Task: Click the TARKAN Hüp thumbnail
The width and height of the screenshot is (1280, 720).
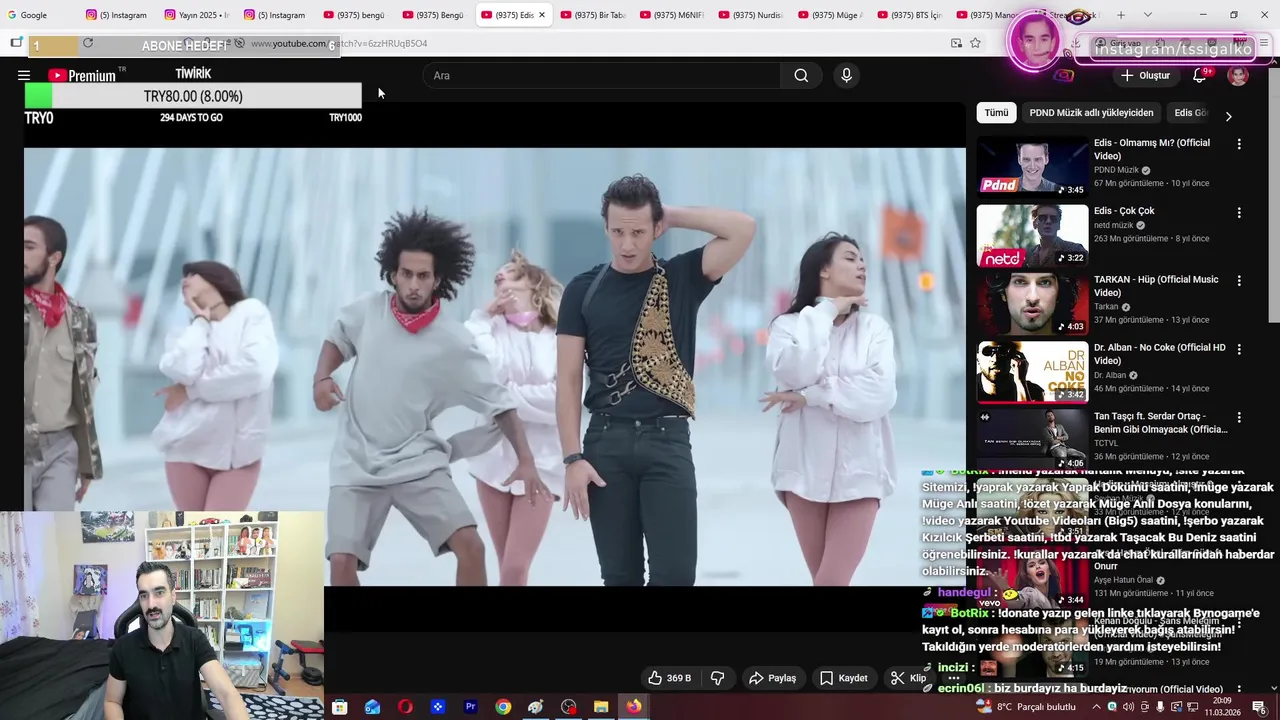Action: 1032,303
